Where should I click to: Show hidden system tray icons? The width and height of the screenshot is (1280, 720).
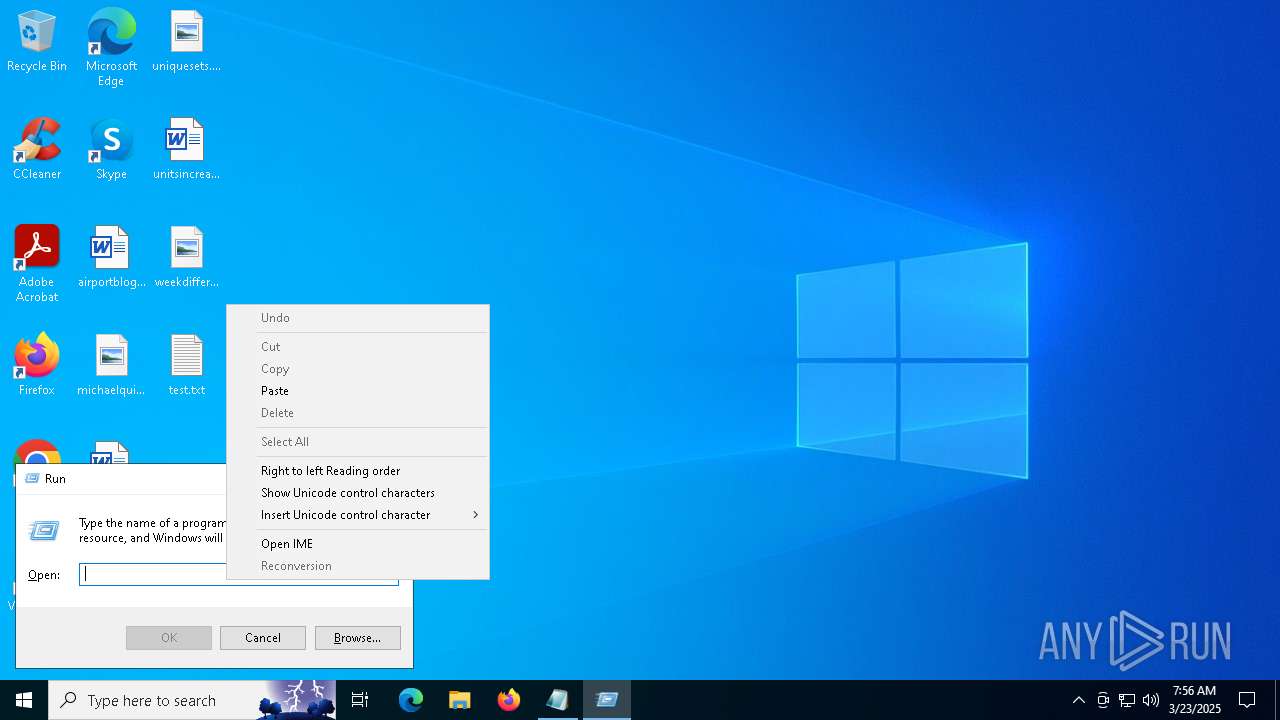(x=1078, y=700)
